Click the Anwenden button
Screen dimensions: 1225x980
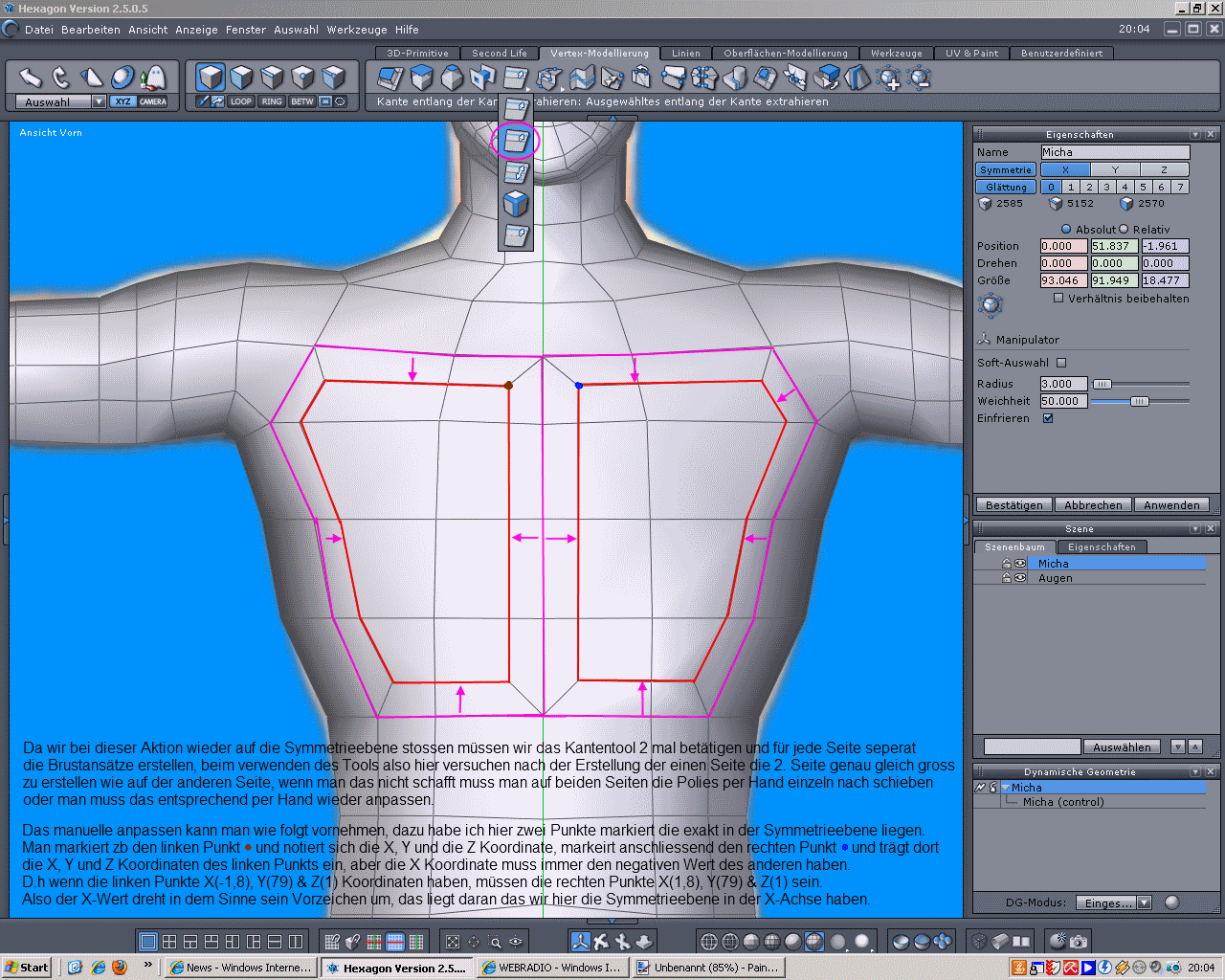[1171, 505]
